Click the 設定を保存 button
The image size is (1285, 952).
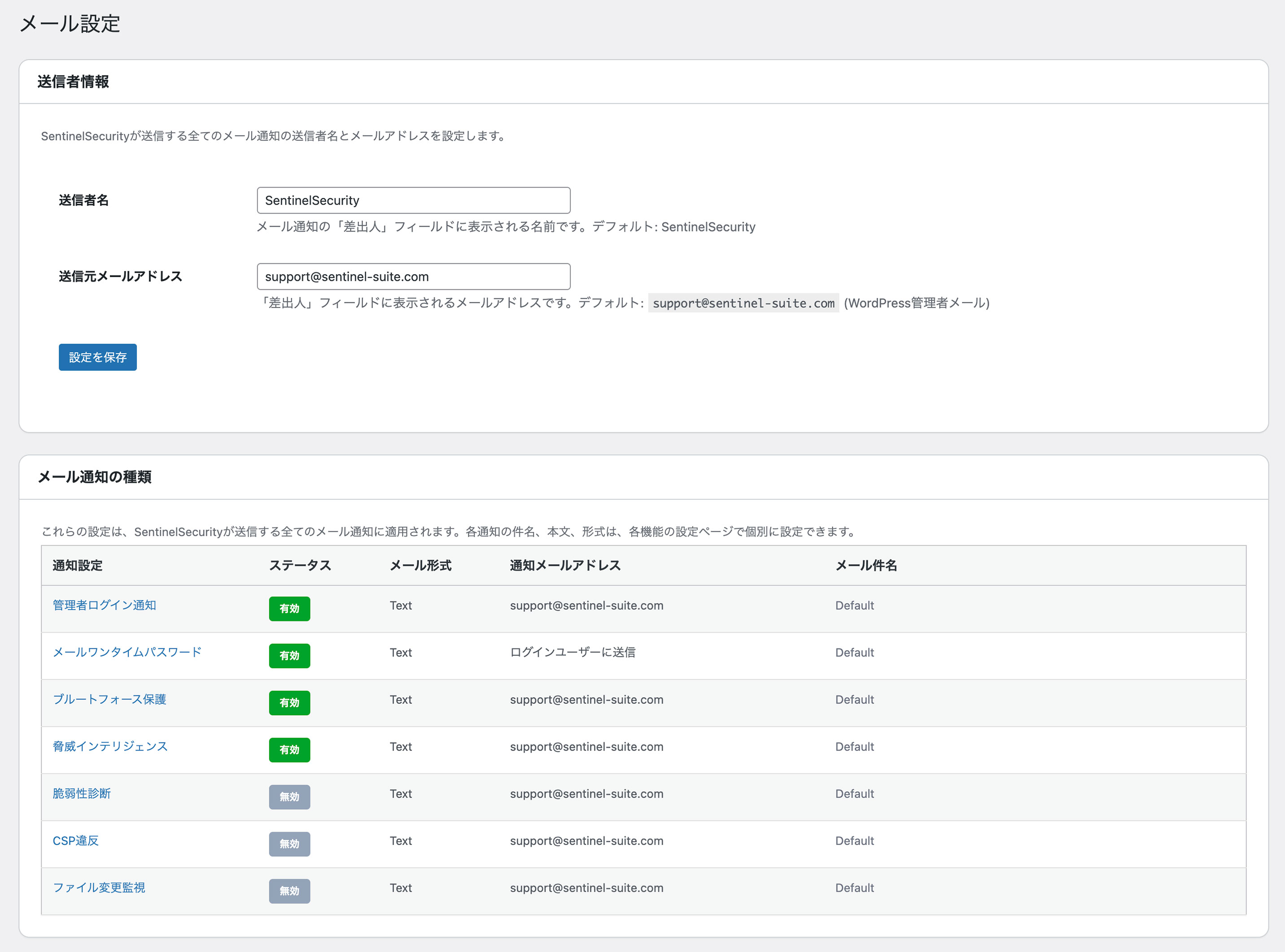[x=97, y=357]
